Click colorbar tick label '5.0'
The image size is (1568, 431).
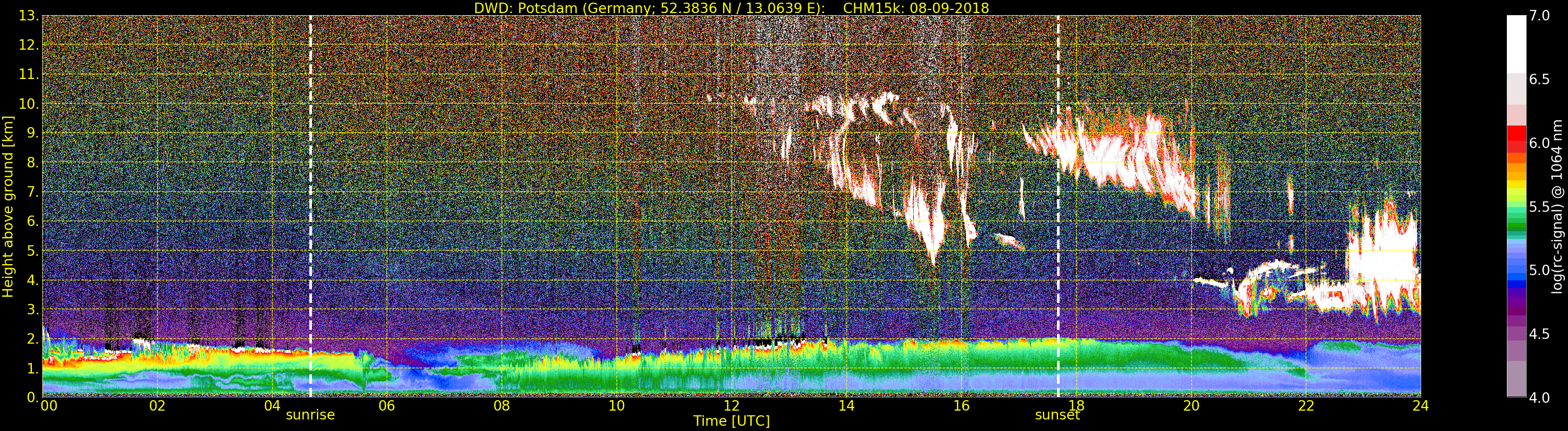tap(1539, 270)
